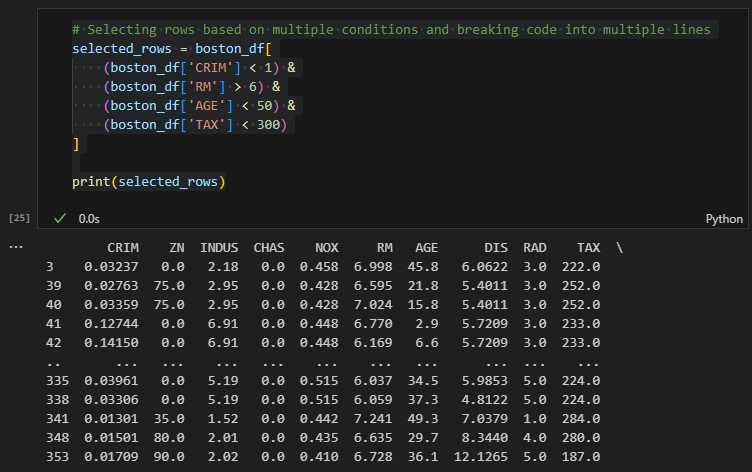Click the 0.0s execution time
This screenshot has width=752, height=472.
[x=89, y=219]
